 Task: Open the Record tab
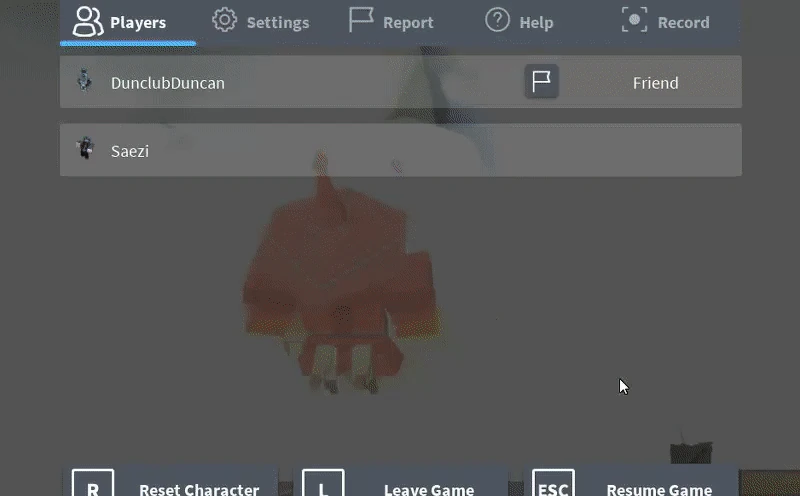tap(665, 22)
